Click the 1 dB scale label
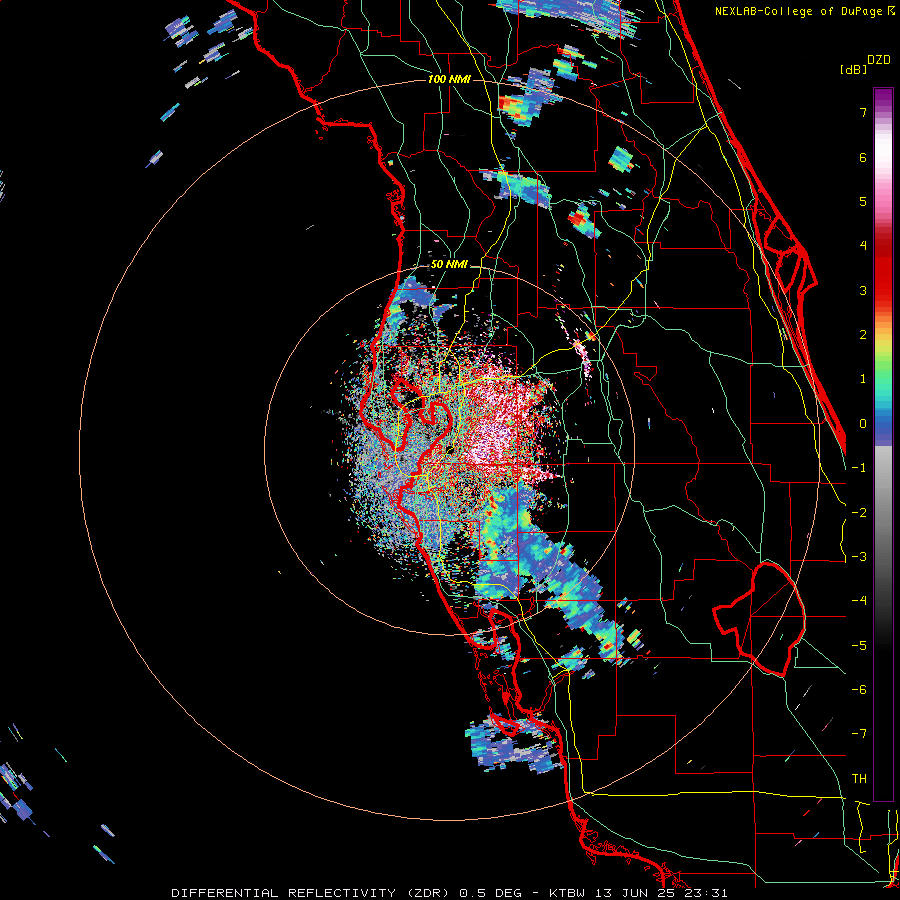Screen dimensions: 900x900 click(x=863, y=379)
